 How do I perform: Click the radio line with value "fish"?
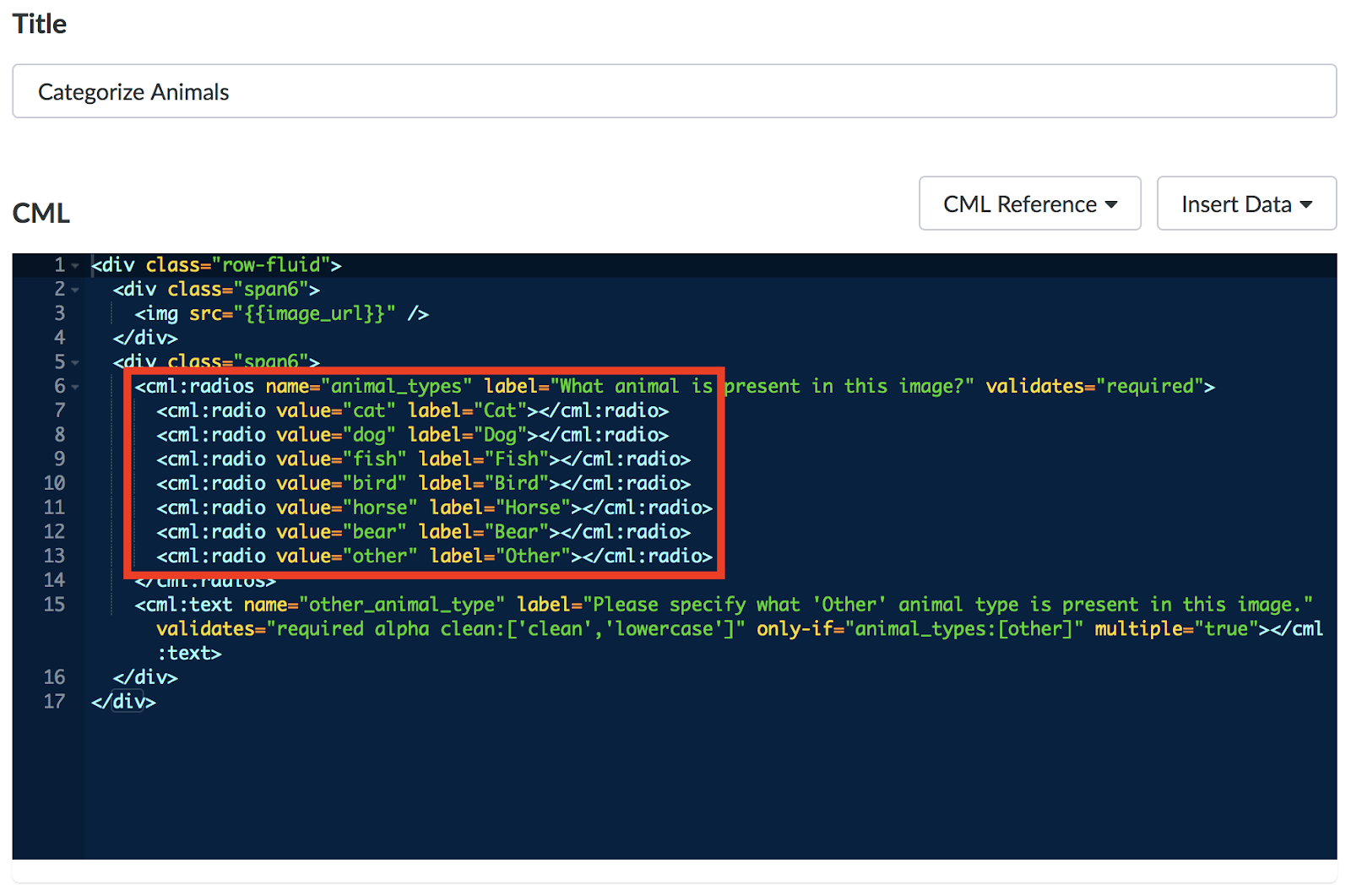click(424, 459)
